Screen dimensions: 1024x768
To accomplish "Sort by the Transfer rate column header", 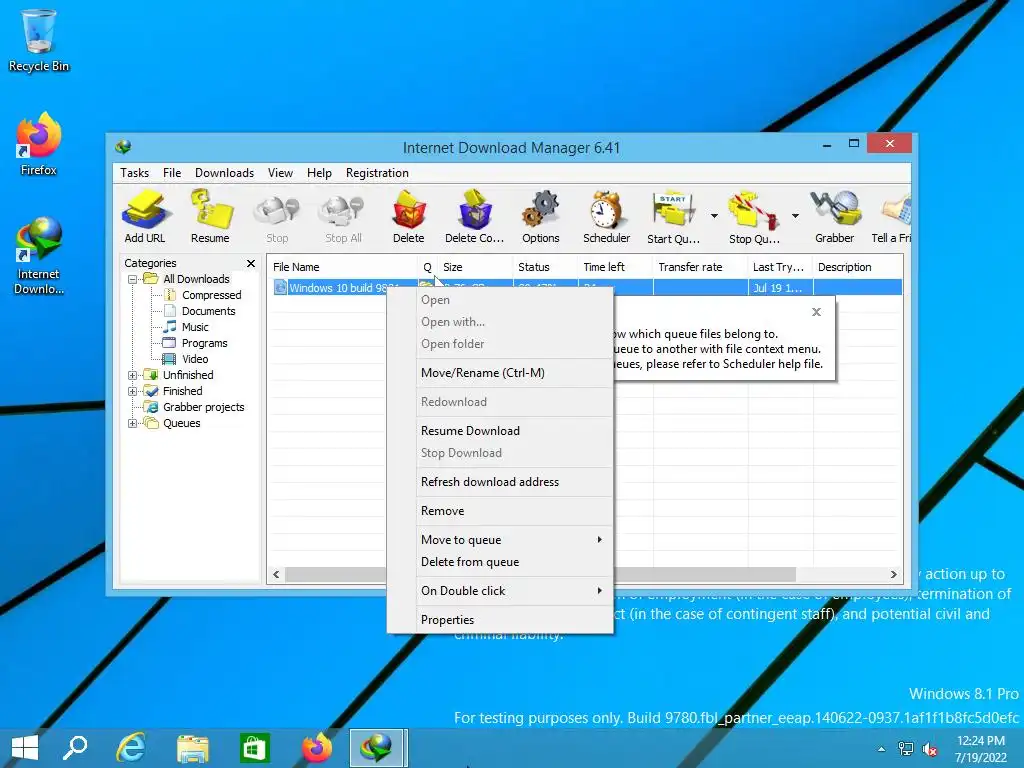I will 700,267.
